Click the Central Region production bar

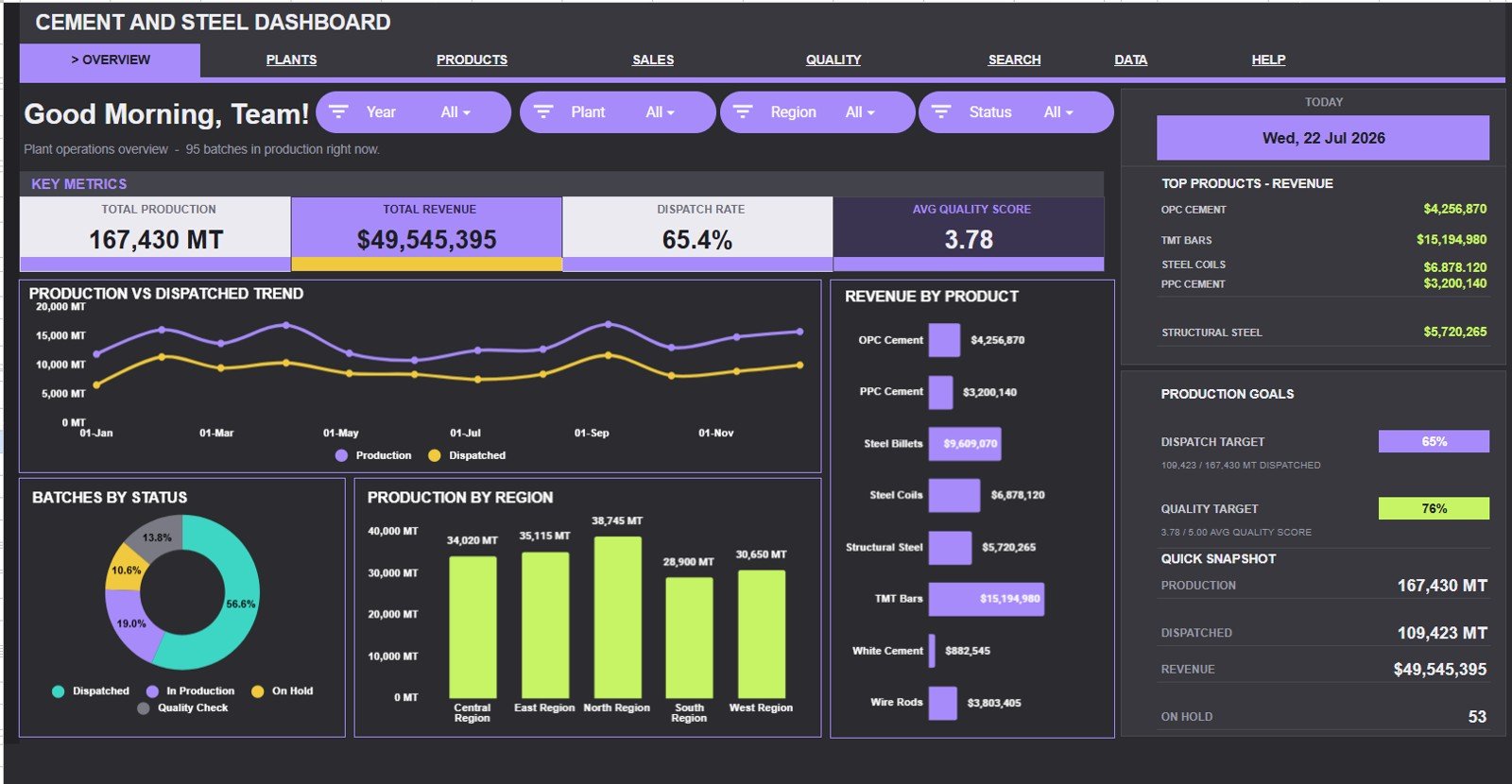pos(472,627)
